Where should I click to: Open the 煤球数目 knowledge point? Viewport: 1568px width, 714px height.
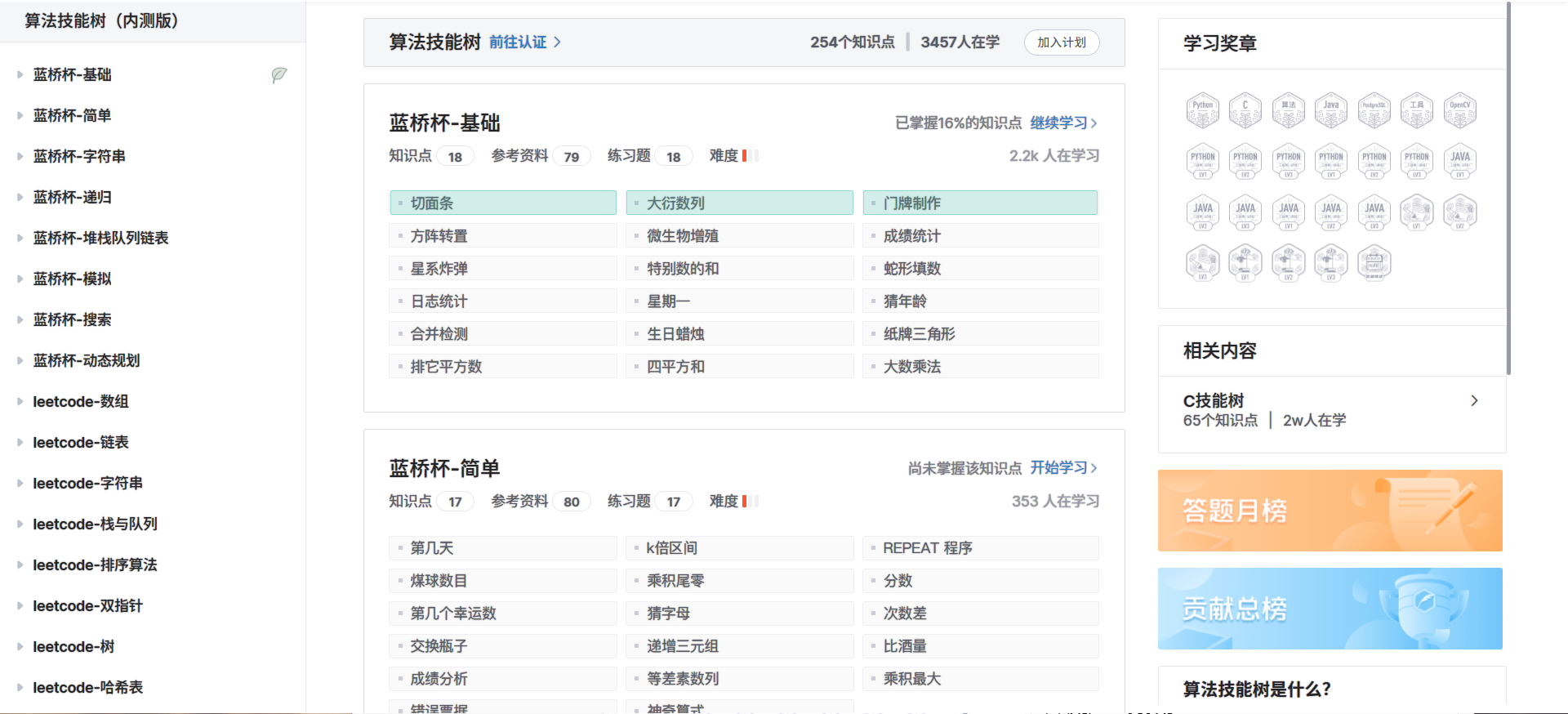[x=503, y=580]
